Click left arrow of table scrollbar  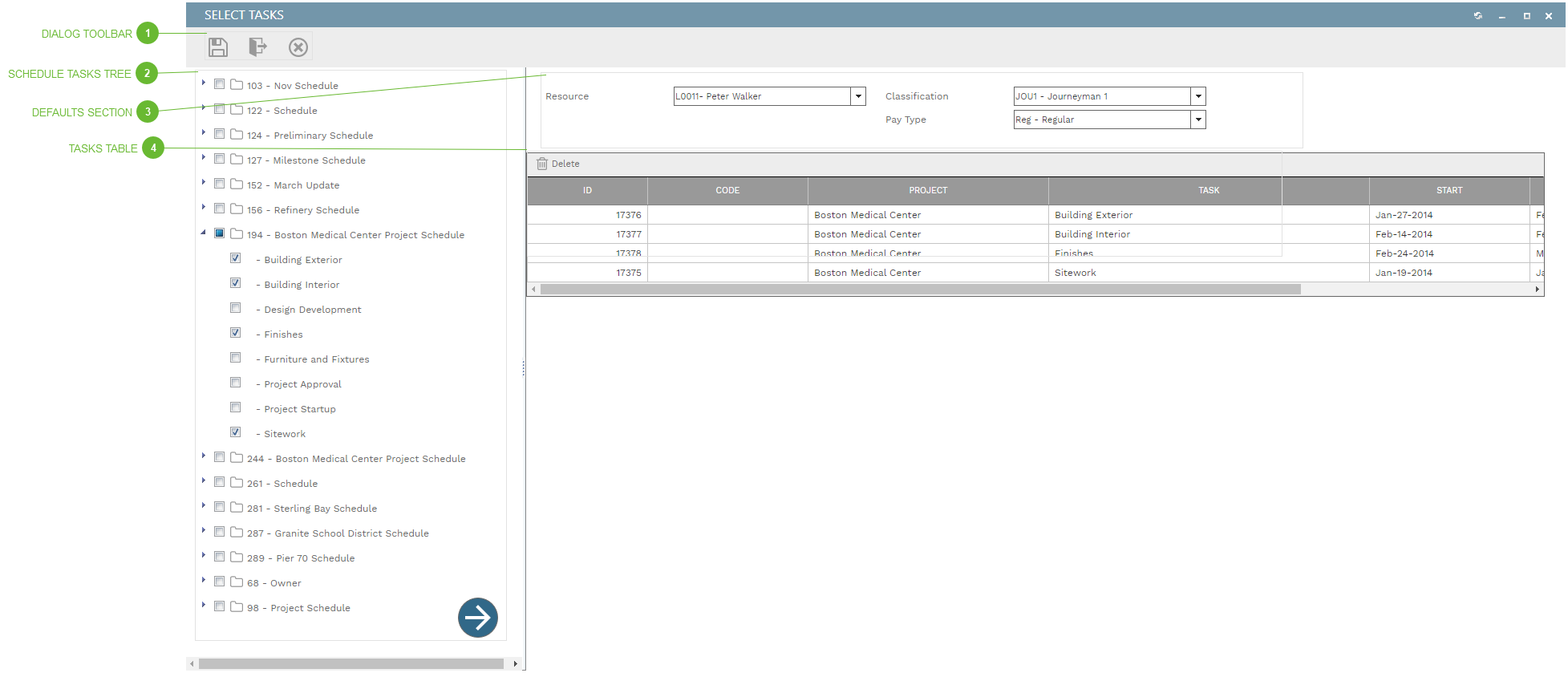pyautogui.click(x=533, y=290)
